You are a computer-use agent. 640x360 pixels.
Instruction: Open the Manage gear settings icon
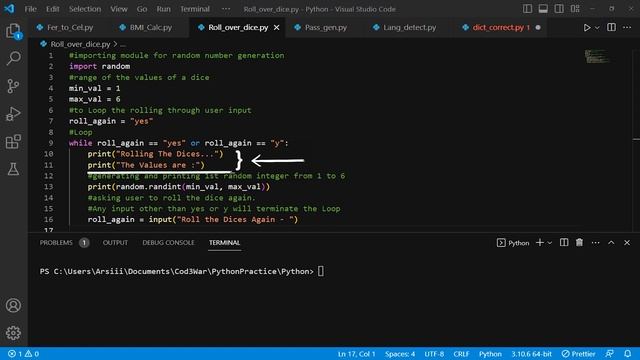13,333
